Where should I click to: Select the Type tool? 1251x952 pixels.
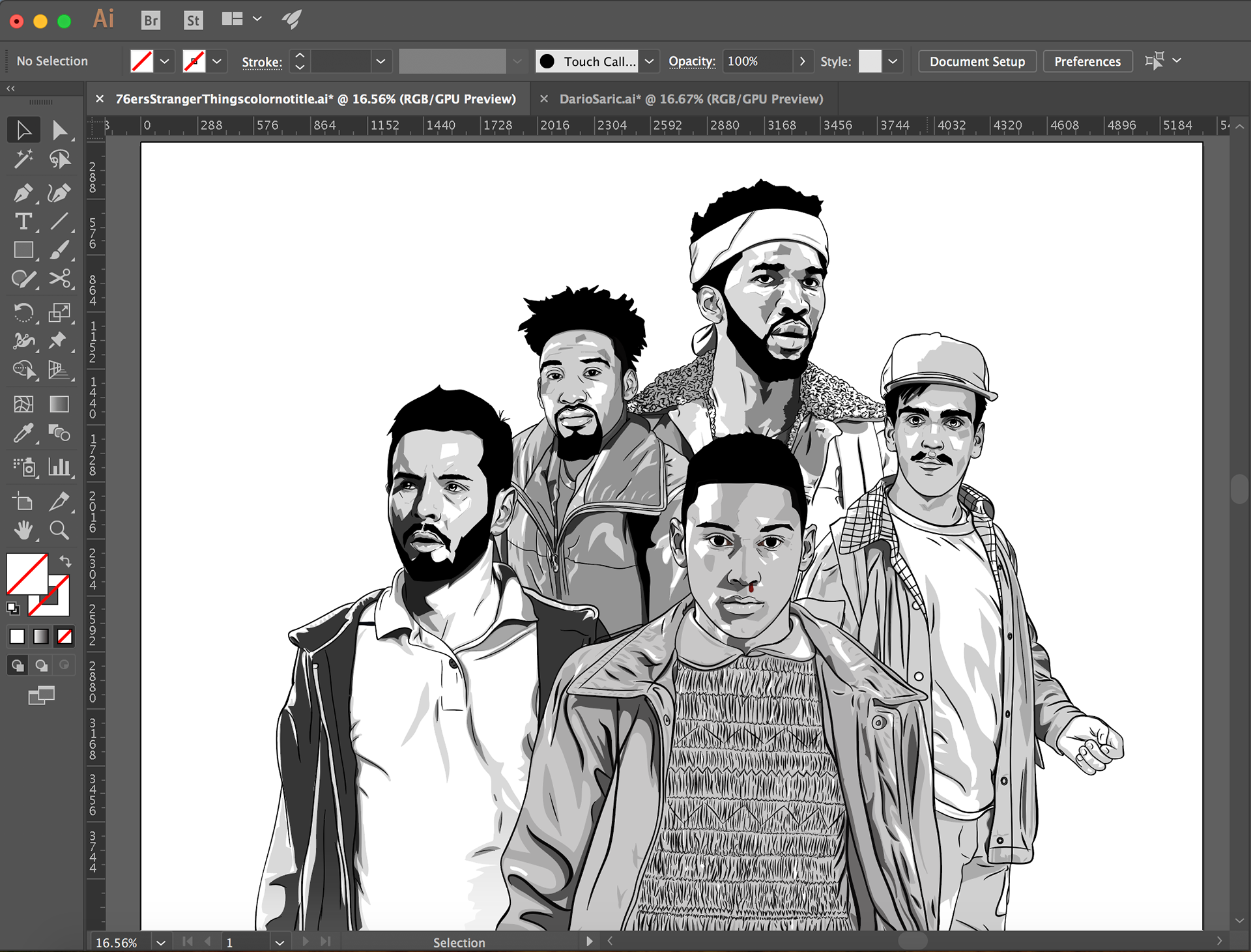coord(23,222)
